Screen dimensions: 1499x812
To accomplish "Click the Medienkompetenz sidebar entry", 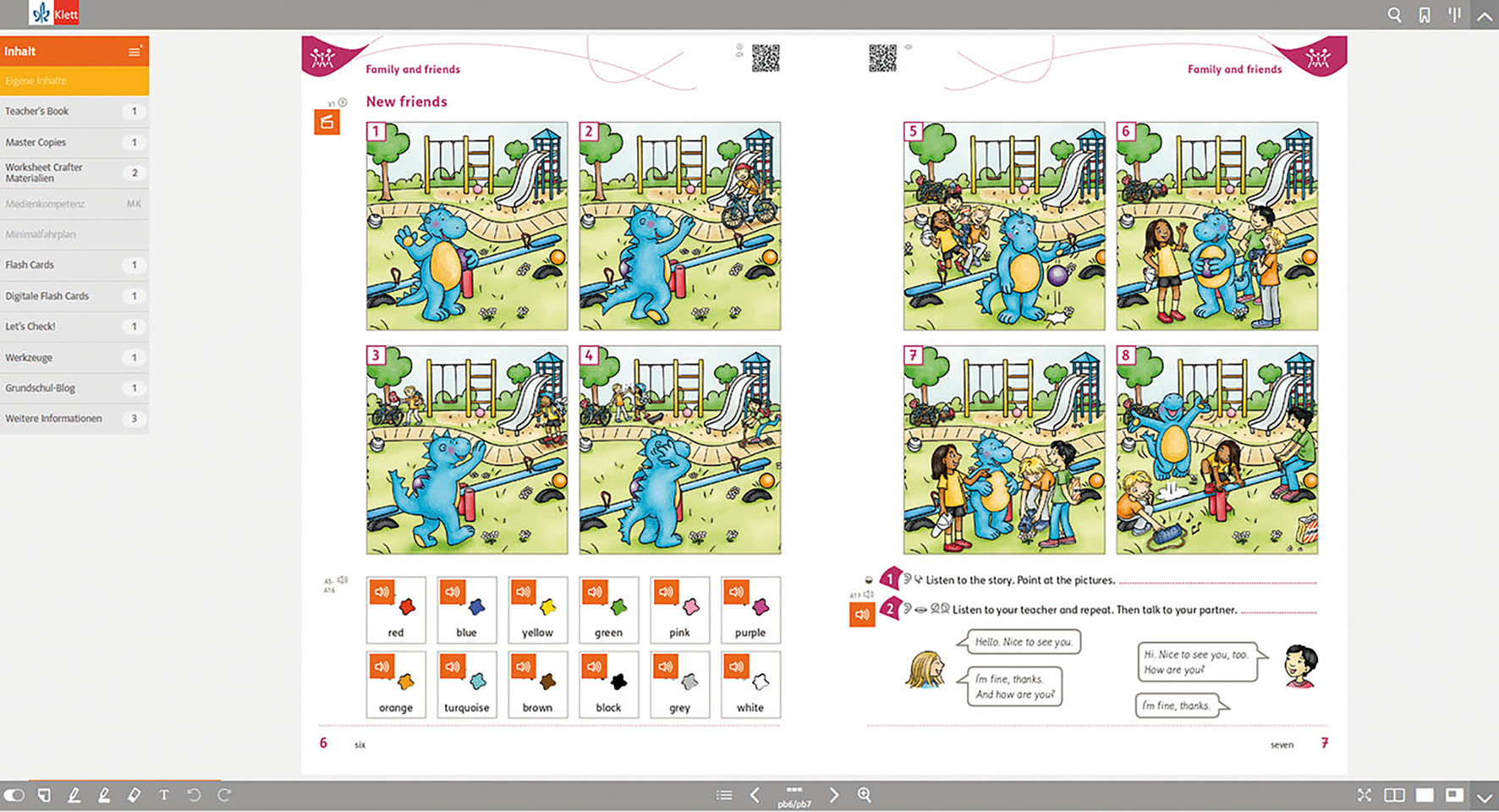I will pos(74,204).
